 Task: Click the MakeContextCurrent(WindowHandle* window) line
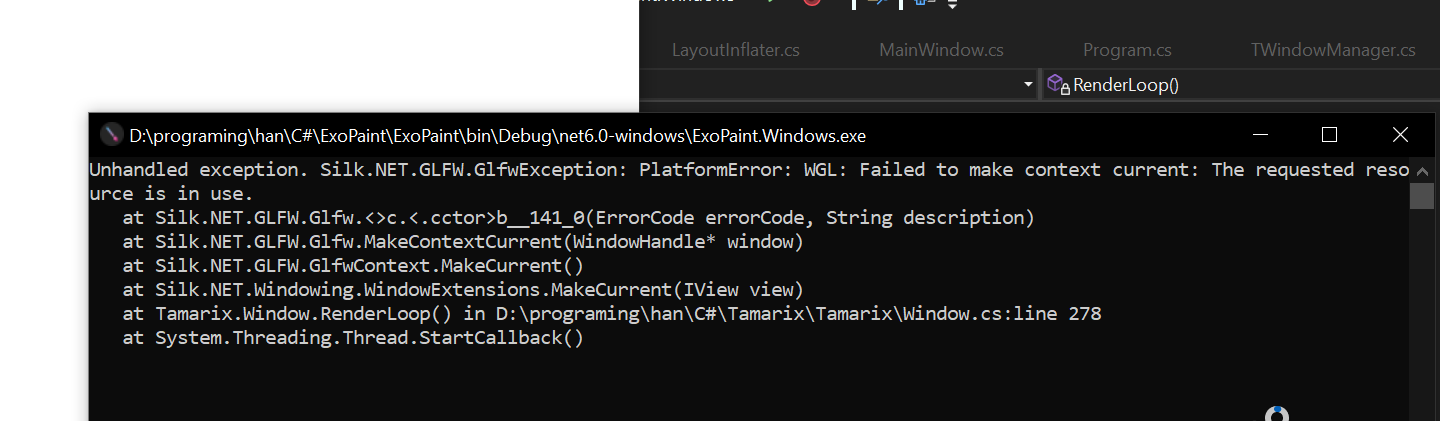(x=462, y=242)
